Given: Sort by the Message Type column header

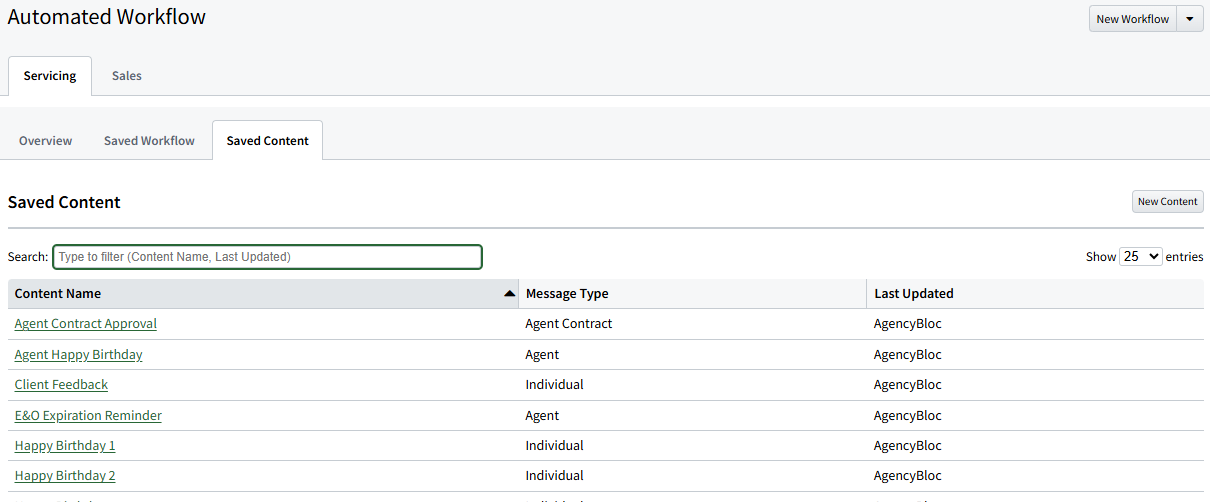Looking at the screenshot, I should click(692, 294).
